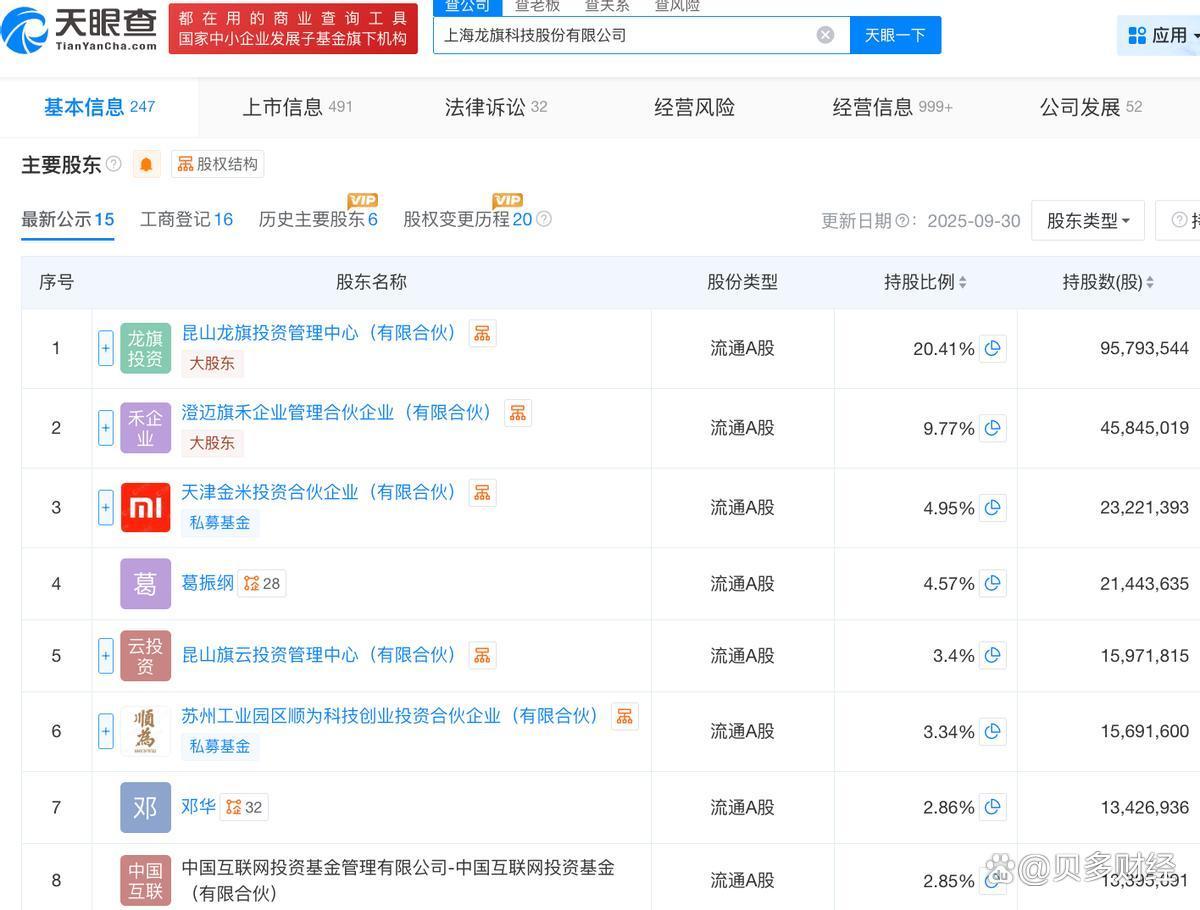The height and width of the screenshot is (910, 1200).
Task: Expand row 3 天津金米投资 plus button
Action: click(106, 508)
